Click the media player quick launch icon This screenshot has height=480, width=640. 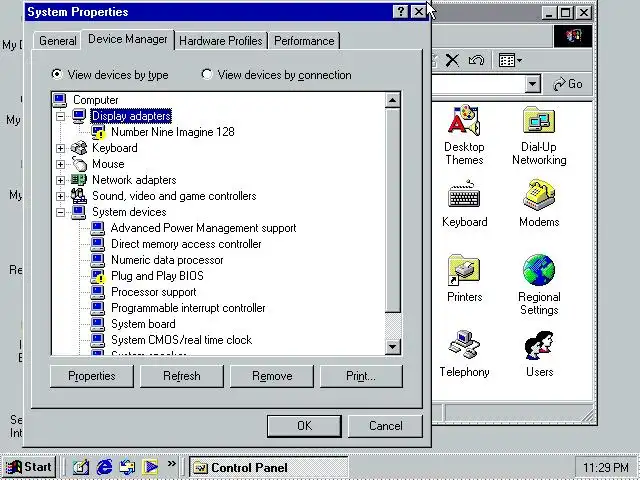(x=150, y=467)
